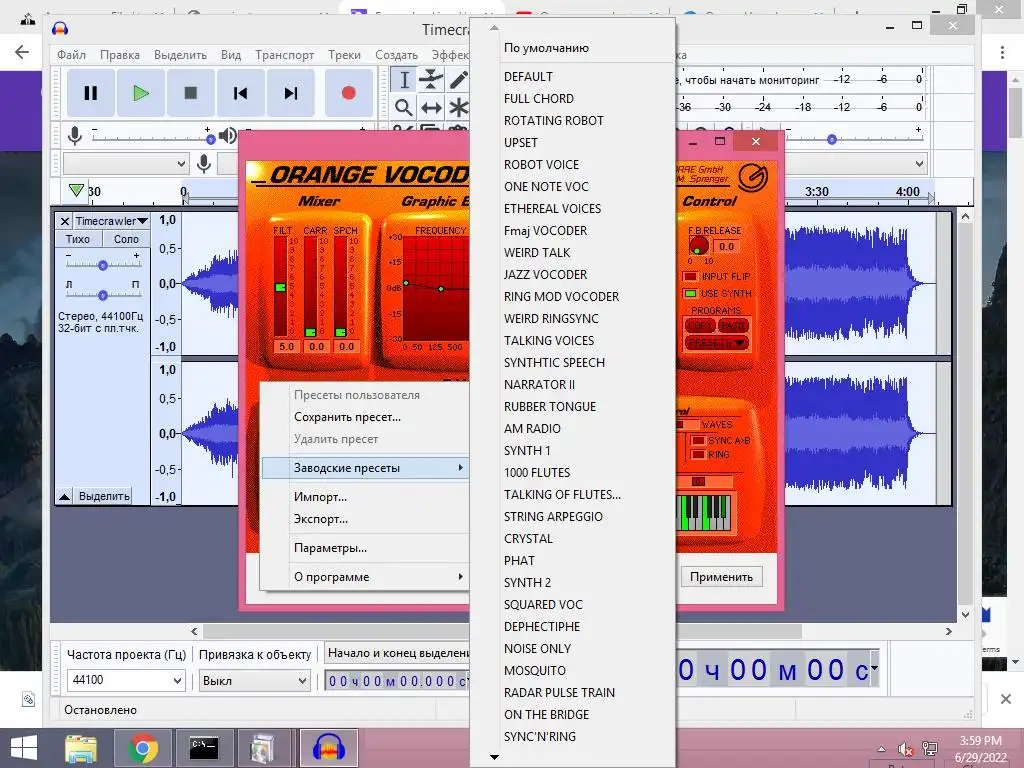
Task: Click Audacity headphones icon in taskbar
Action: (x=328, y=748)
